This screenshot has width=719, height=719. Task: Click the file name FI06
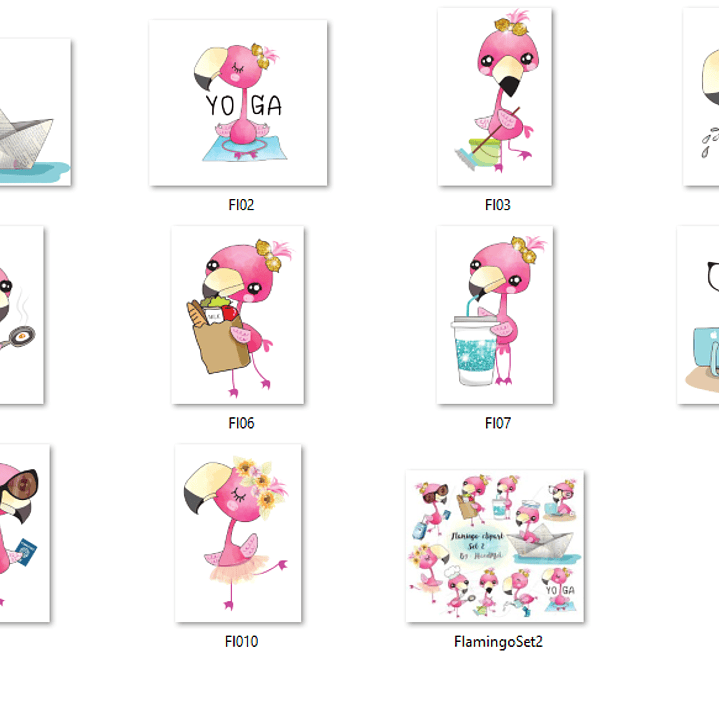[241, 423]
